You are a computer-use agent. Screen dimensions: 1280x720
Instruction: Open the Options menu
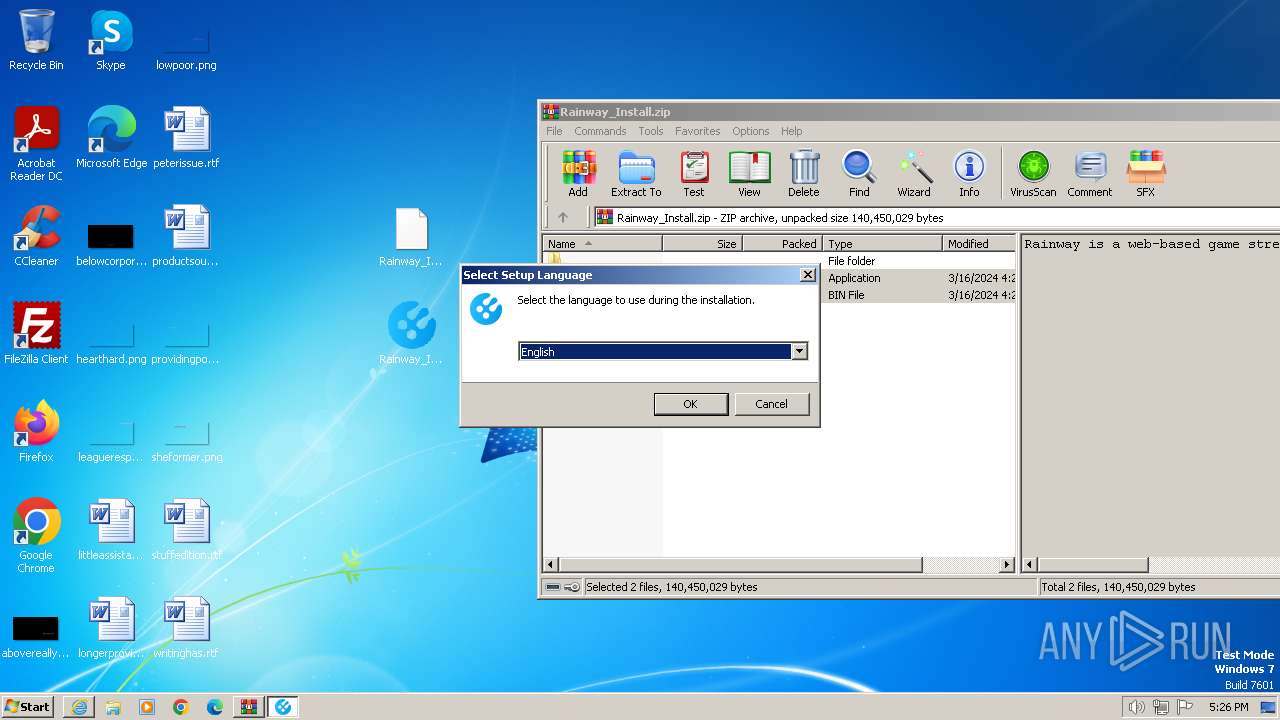click(750, 131)
